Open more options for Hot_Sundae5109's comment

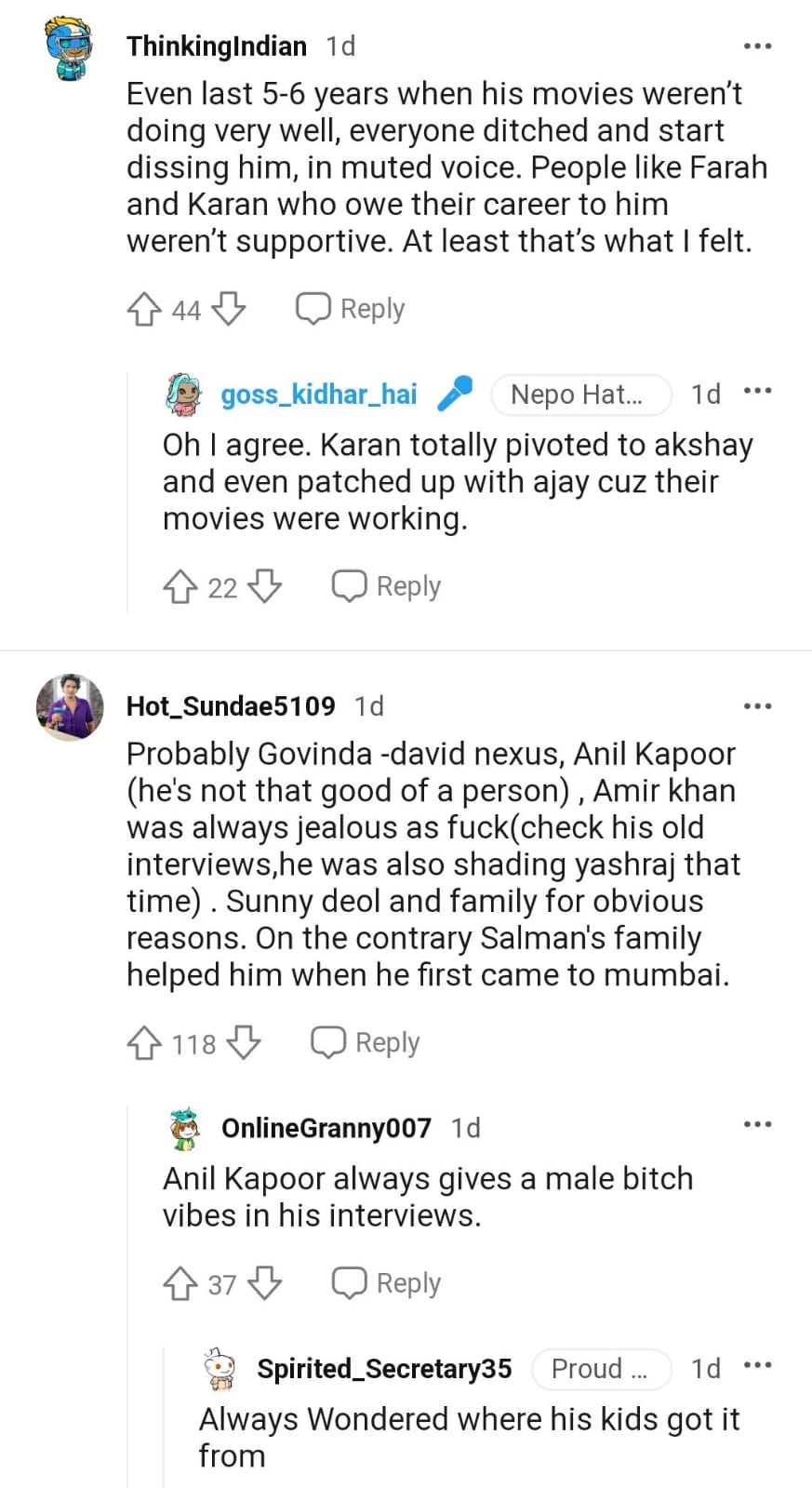click(x=757, y=706)
